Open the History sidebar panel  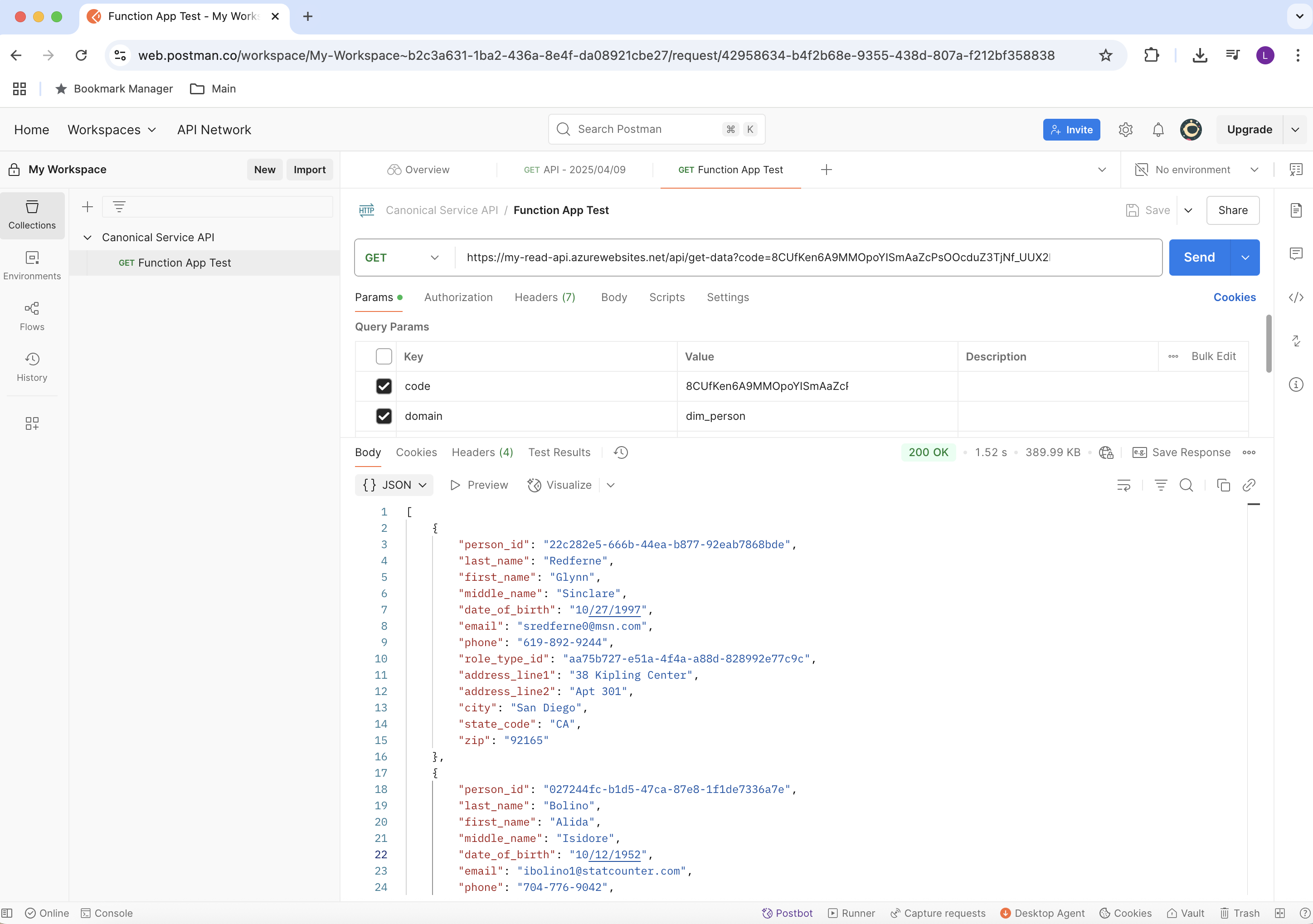click(x=31, y=367)
